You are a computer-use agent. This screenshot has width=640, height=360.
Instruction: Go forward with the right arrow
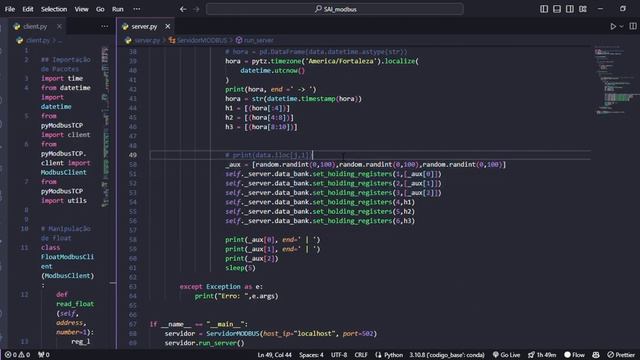tap(196, 9)
